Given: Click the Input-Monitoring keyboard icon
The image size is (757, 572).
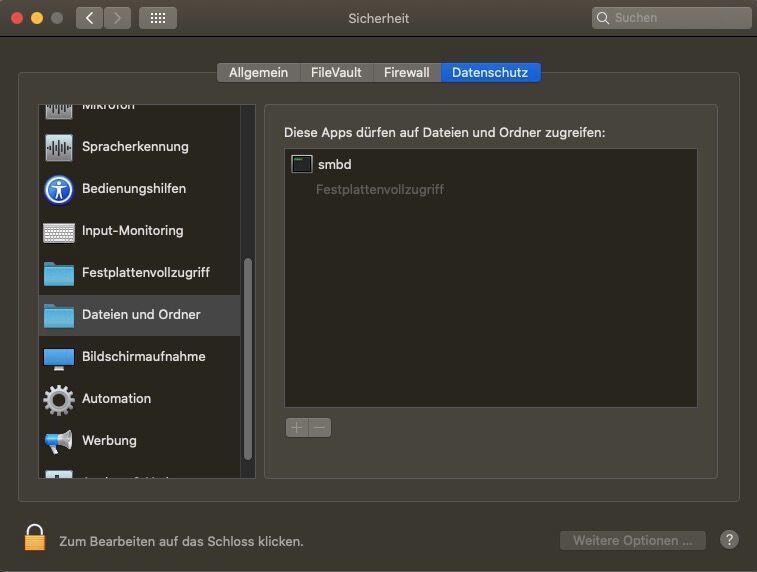Looking at the screenshot, I should pyautogui.click(x=59, y=232).
